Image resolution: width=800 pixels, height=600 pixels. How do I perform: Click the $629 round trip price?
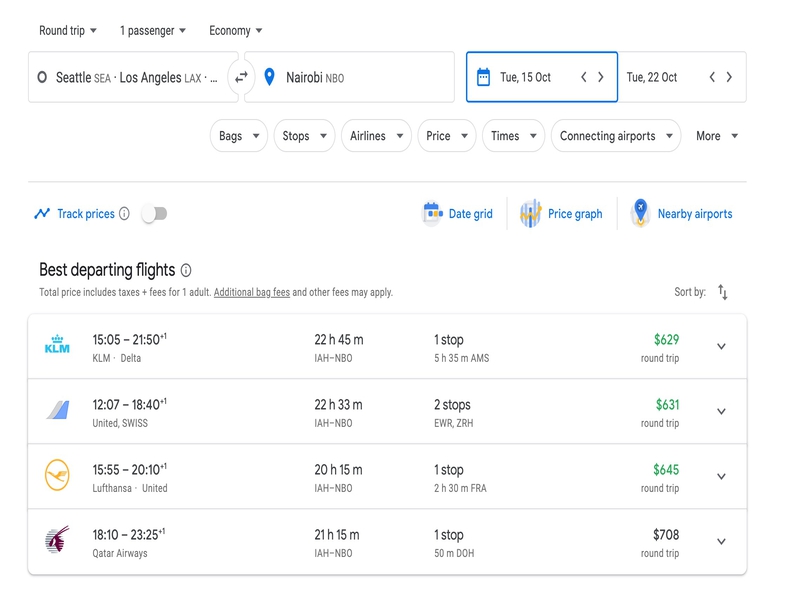tap(666, 340)
